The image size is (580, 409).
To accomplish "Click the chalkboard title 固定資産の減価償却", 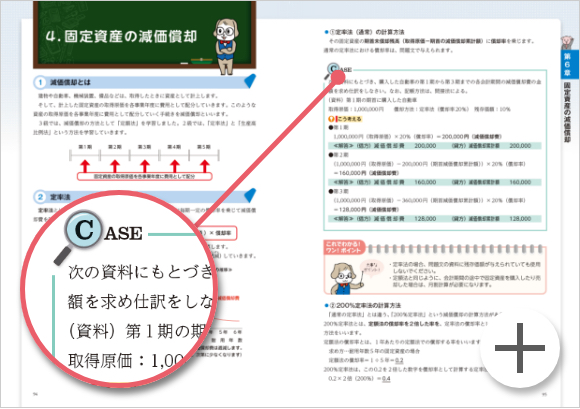I will coord(121,36).
